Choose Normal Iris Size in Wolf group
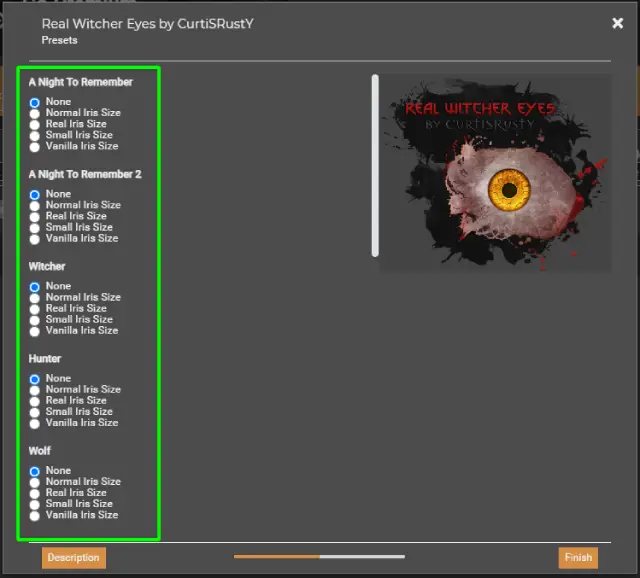This screenshot has width=640, height=578. [35, 482]
